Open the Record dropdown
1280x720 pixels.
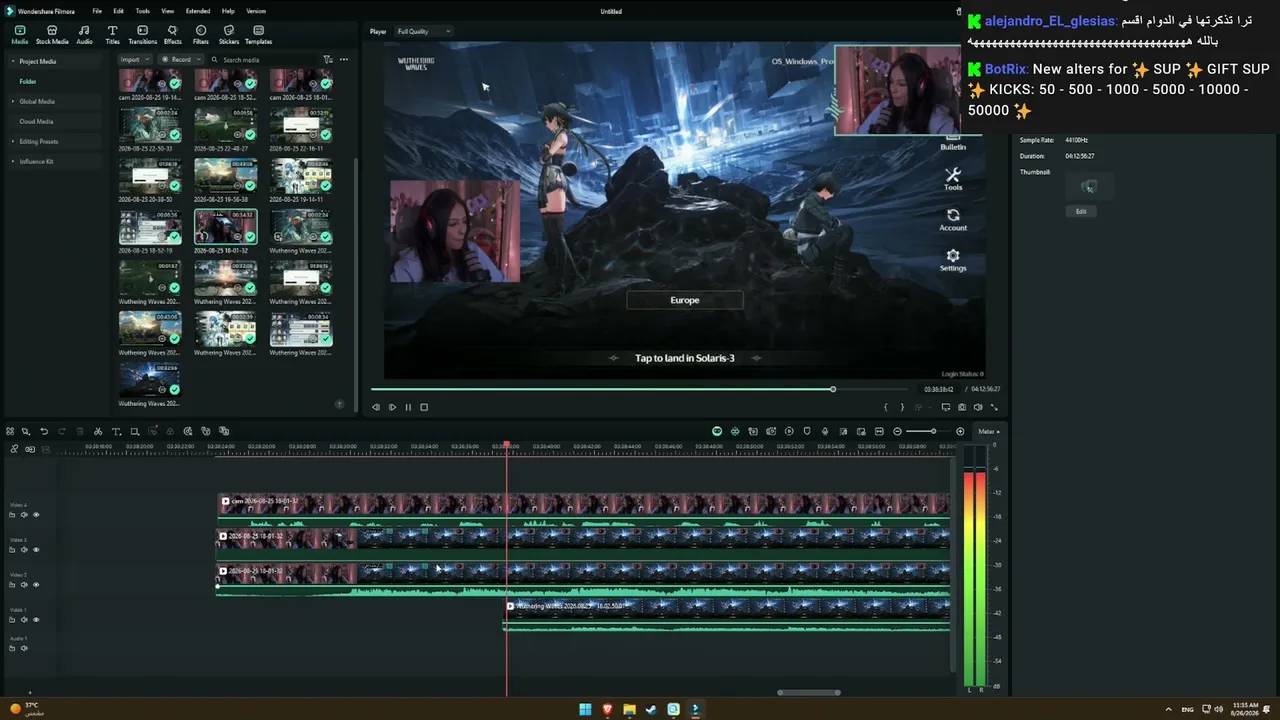181,60
